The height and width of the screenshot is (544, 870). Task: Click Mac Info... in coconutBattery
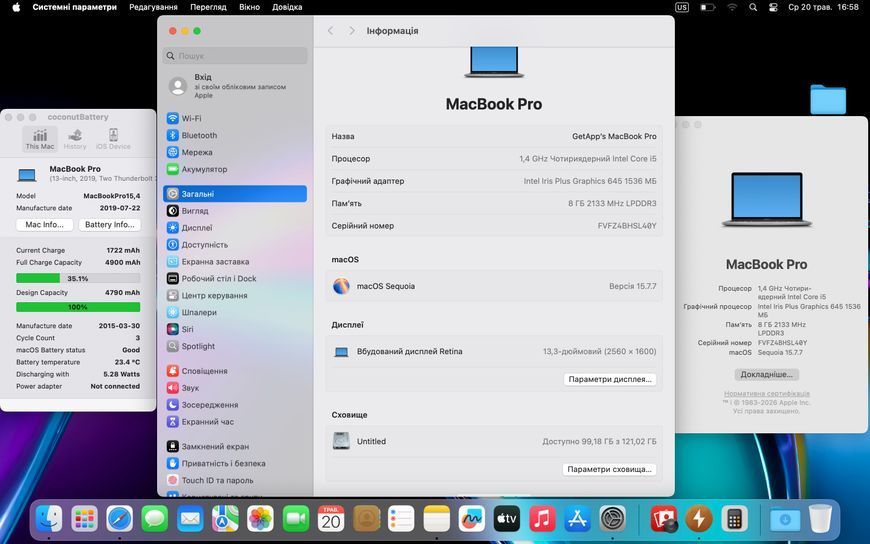click(x=44, y=225)
